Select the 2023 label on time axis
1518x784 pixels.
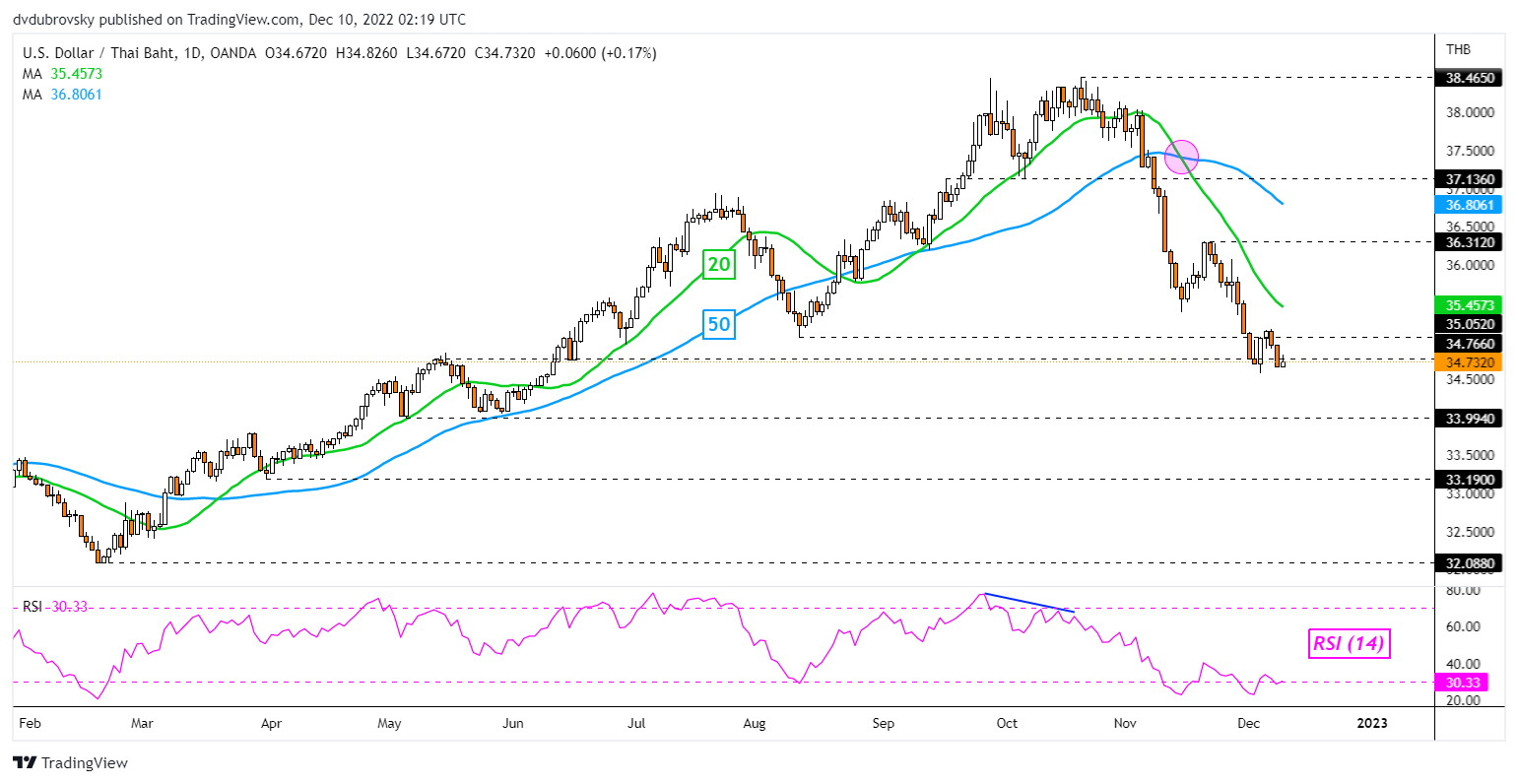tap(1372, 724)
